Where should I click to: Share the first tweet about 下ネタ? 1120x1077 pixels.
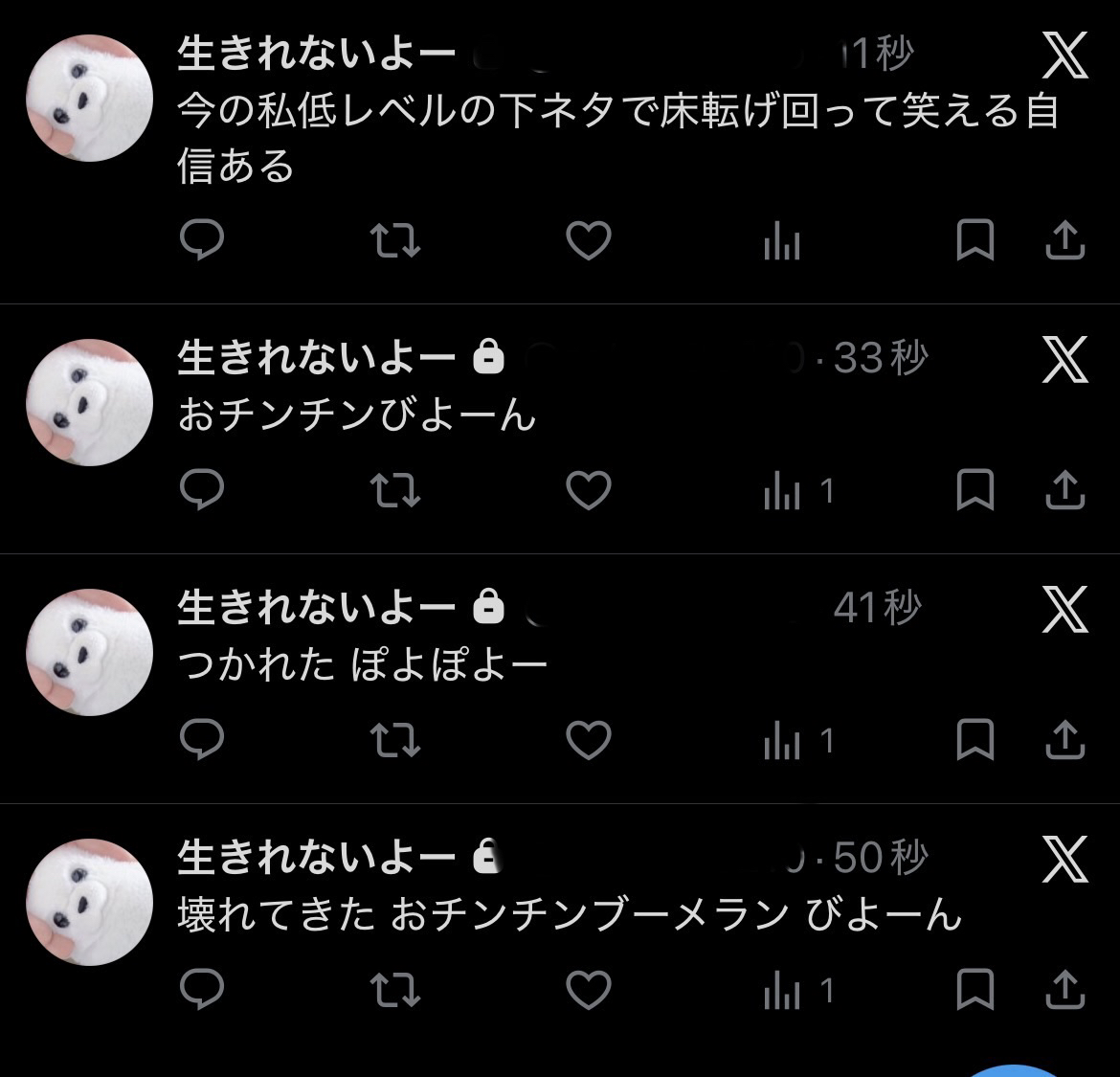1065,239
